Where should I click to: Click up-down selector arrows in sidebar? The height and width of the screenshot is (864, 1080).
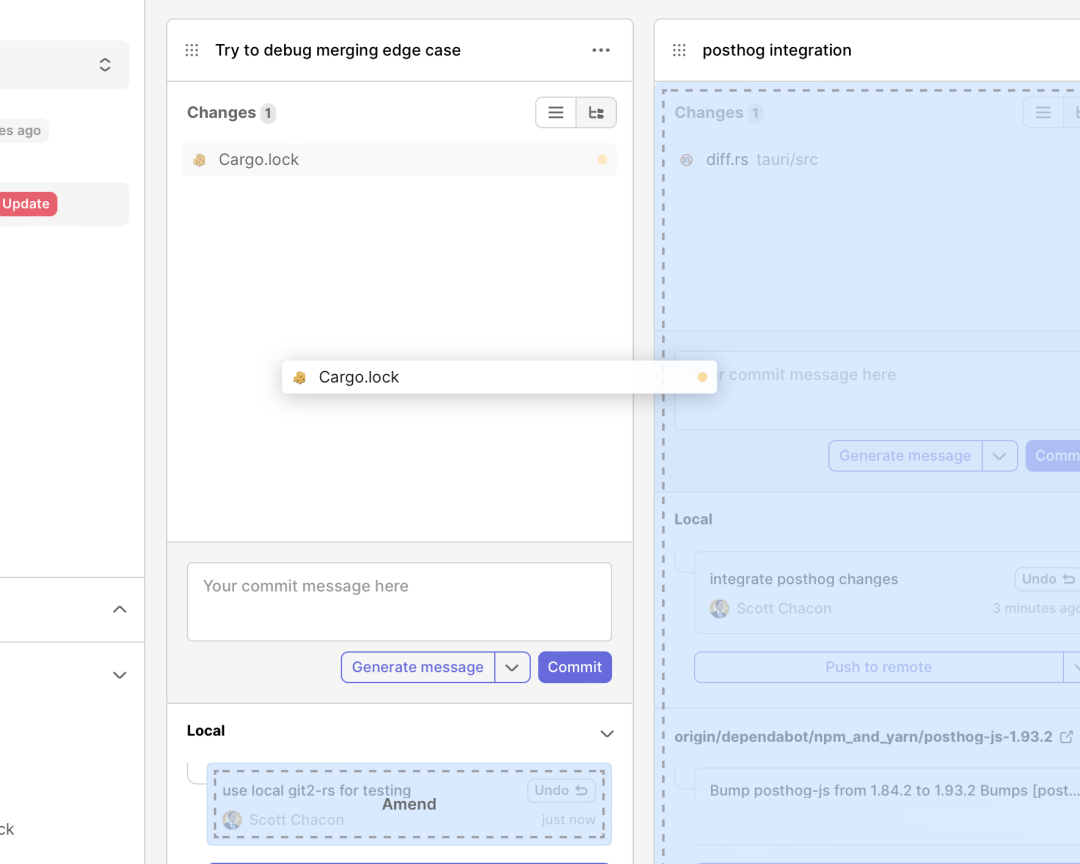[x=105, y=65]
